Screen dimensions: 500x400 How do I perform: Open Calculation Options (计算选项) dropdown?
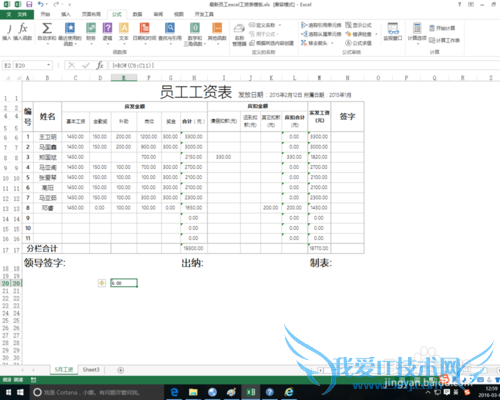[x=417, y=33]
